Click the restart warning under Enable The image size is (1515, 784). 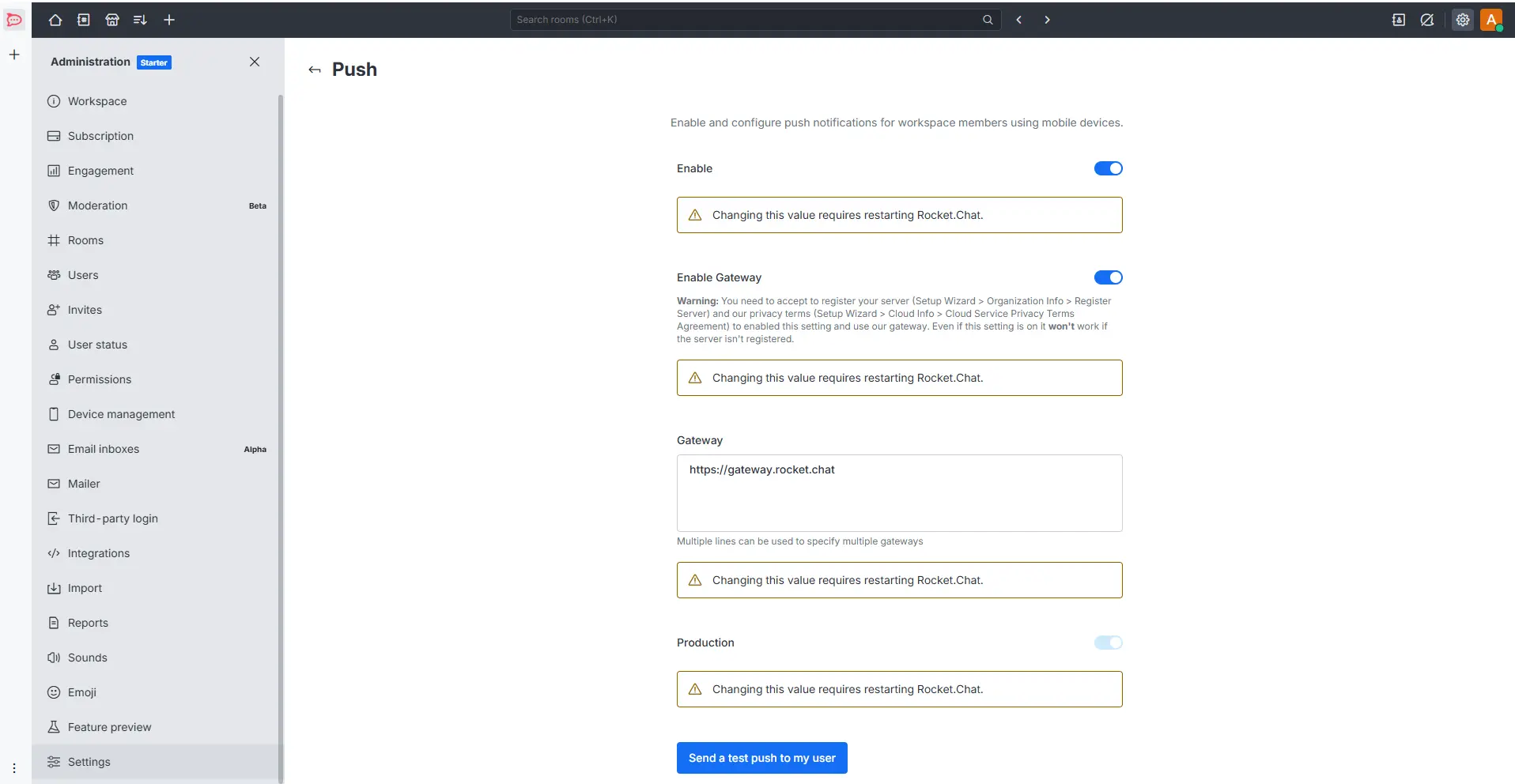[x=899, y=215]
